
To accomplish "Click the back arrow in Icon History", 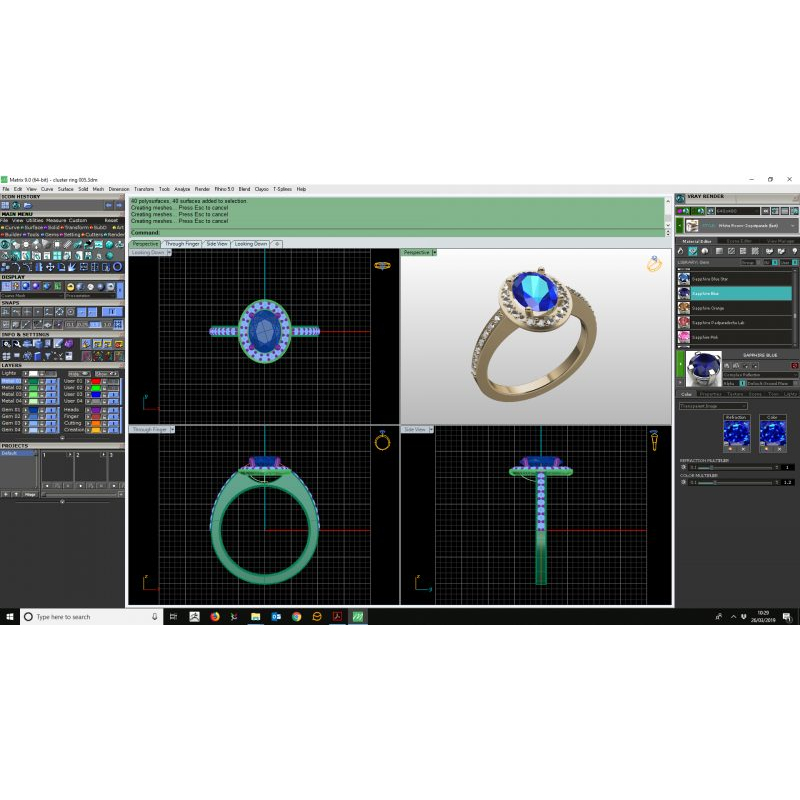I will point(109,205).
